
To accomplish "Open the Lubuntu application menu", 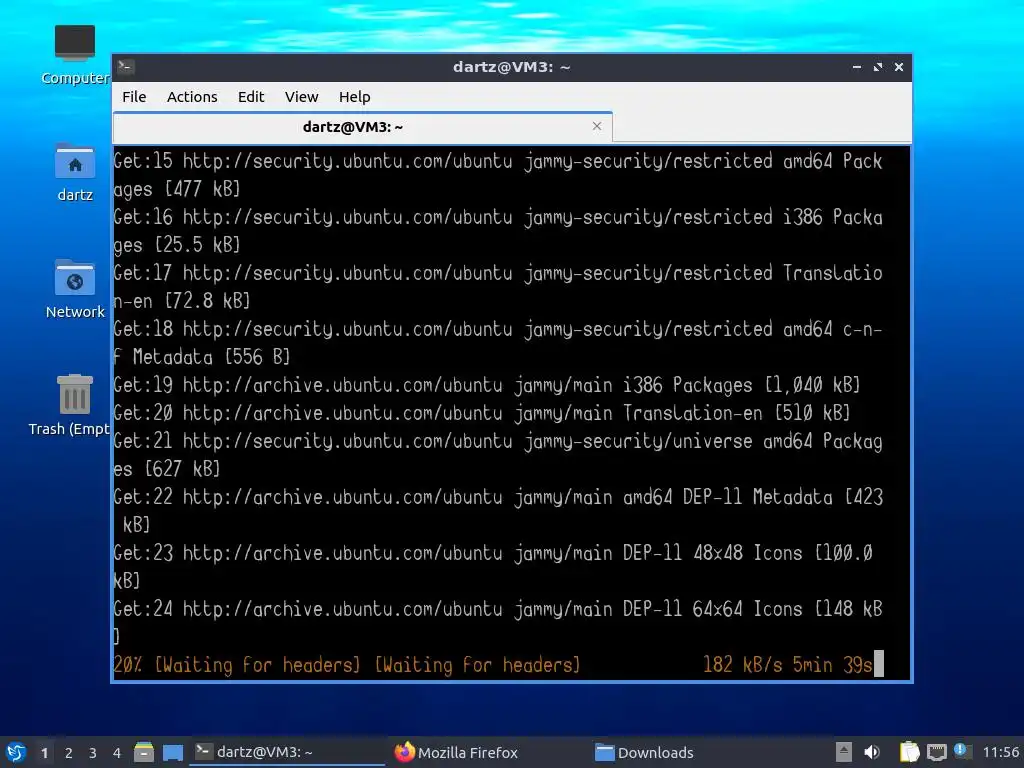I will [x=16, y=752].
